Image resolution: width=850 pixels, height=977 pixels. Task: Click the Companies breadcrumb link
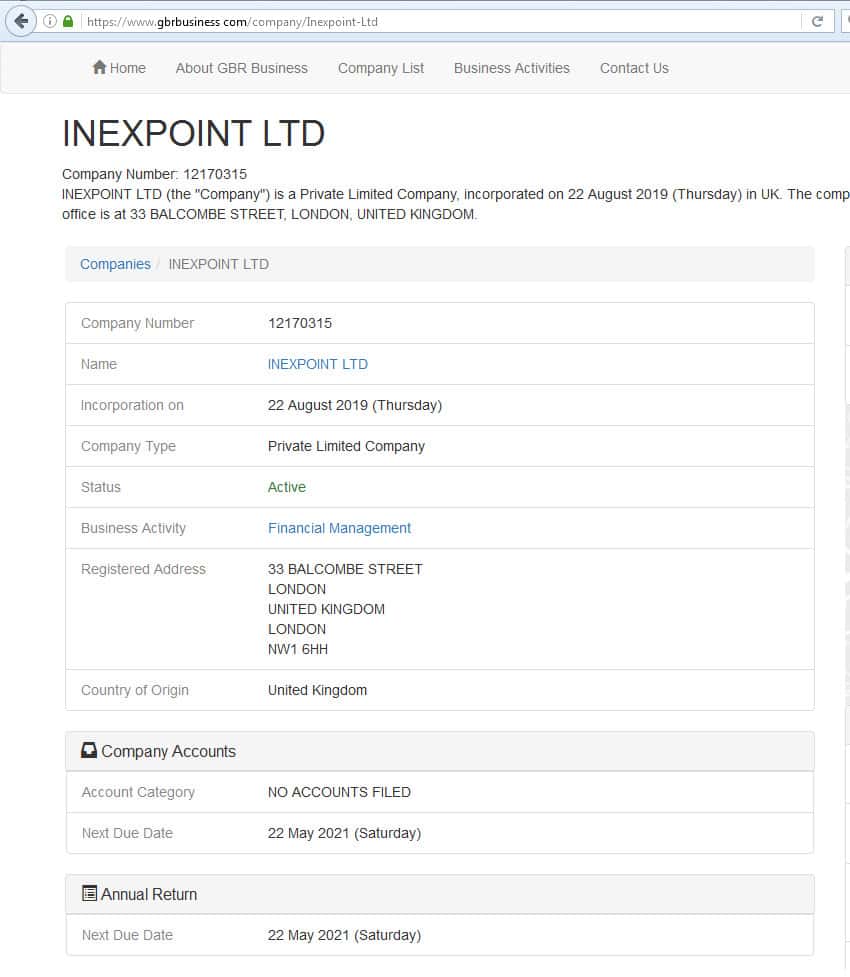coord(115,264)
